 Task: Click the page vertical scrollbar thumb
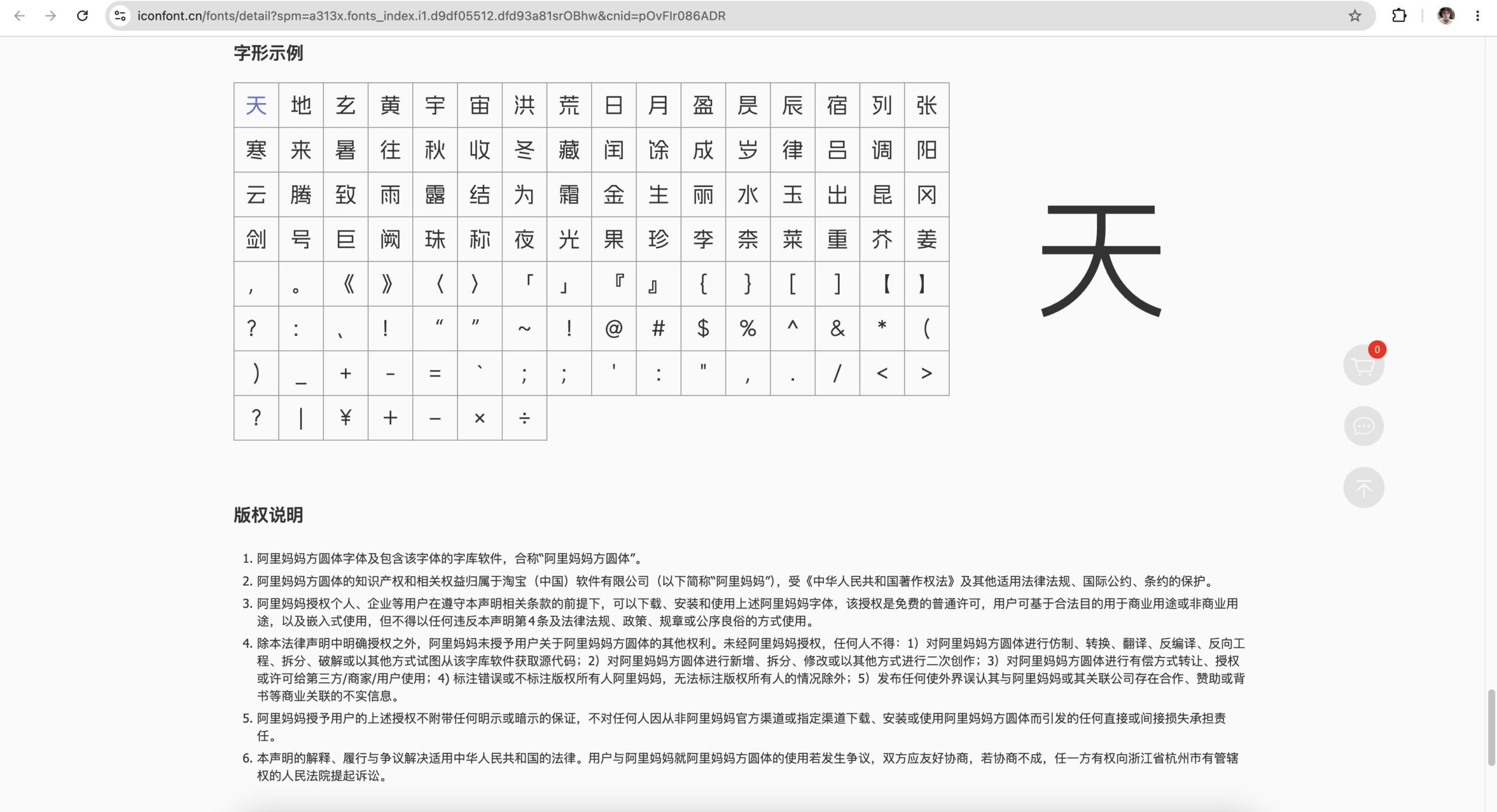tap(1492, 728)
